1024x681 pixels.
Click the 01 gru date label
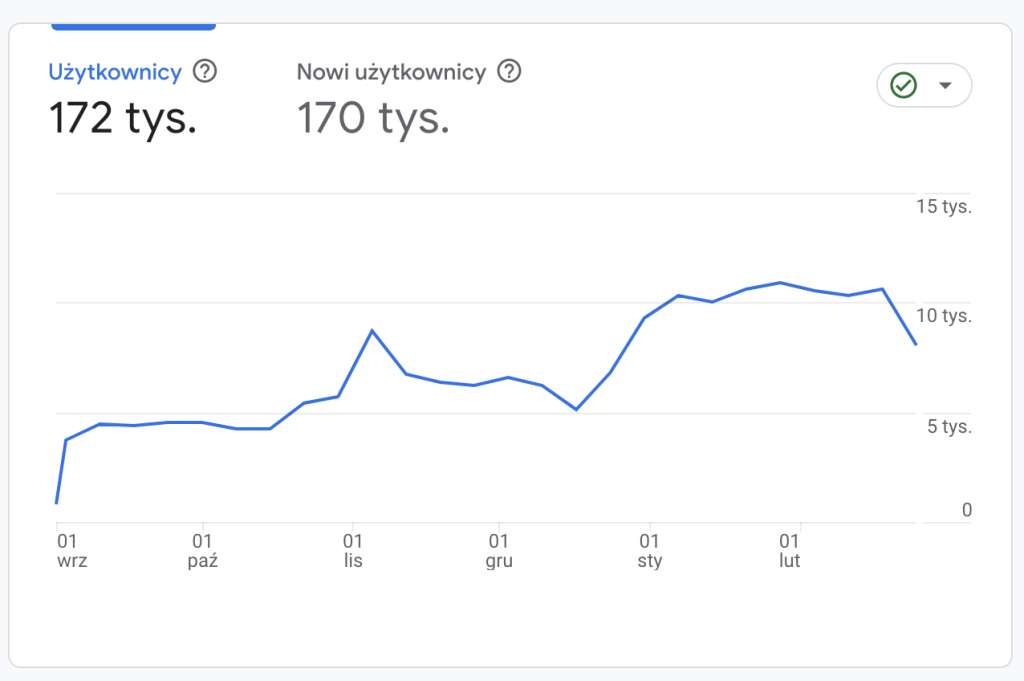point(499,551)
